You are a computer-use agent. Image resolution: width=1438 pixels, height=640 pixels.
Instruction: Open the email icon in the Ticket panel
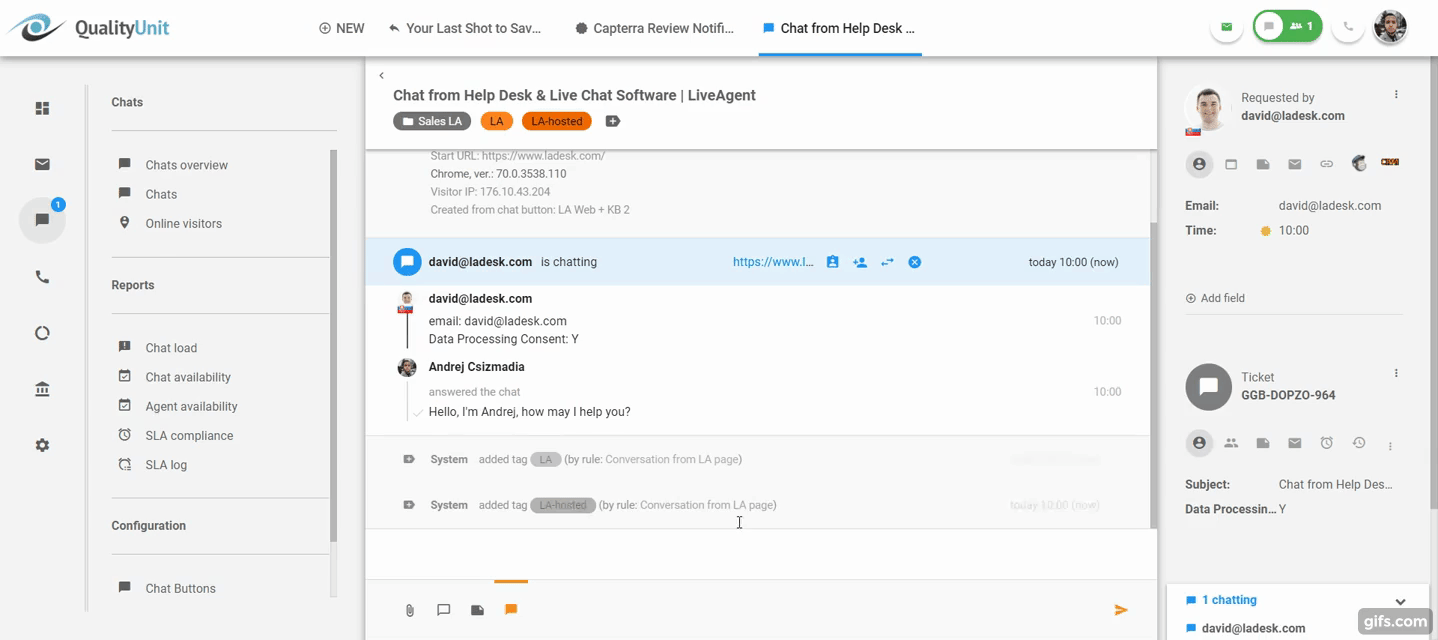click(x=1294, y=443)
